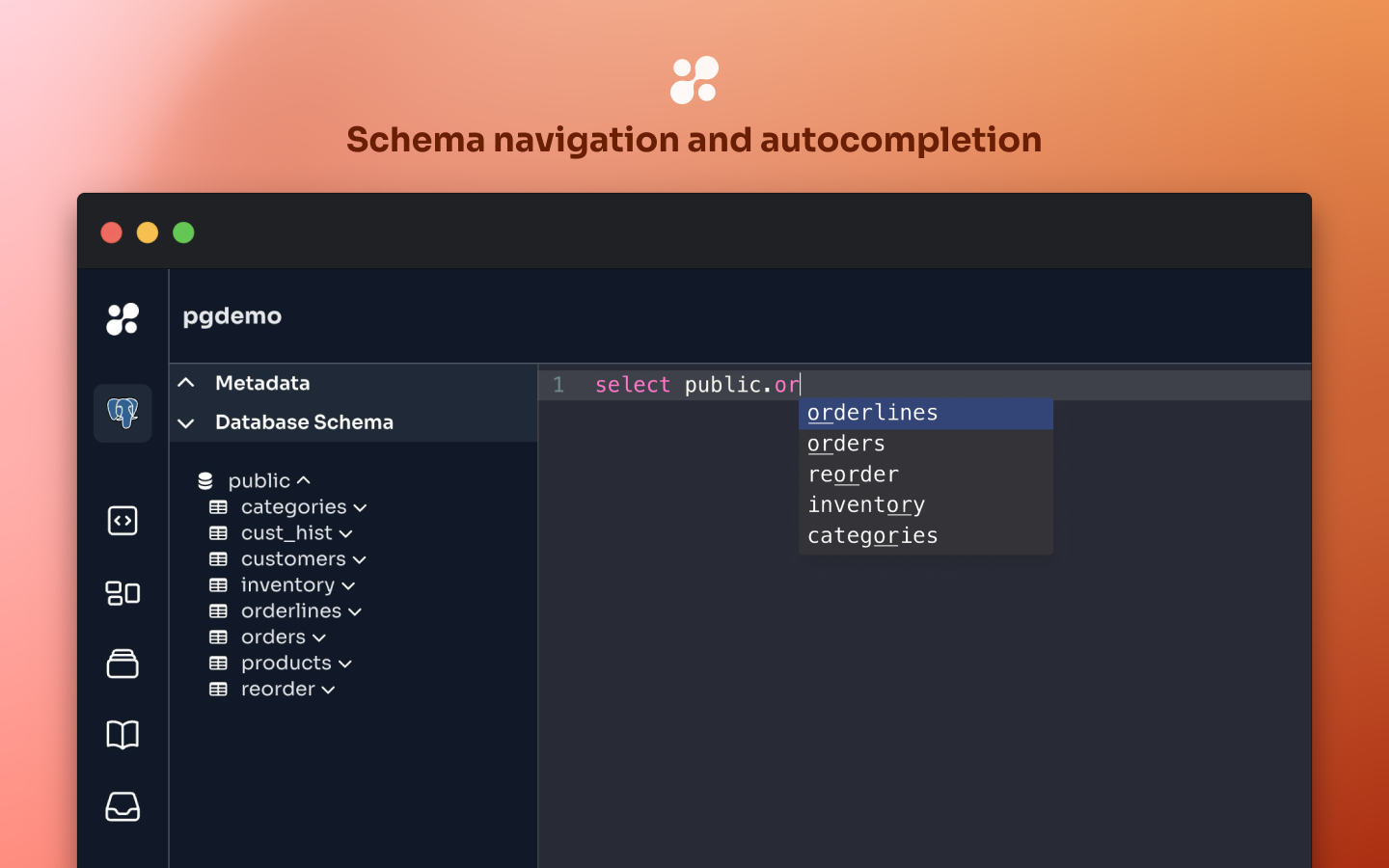Select the cust_hist table in the tree
1389x868 pixels.
(x=286, y=533)
